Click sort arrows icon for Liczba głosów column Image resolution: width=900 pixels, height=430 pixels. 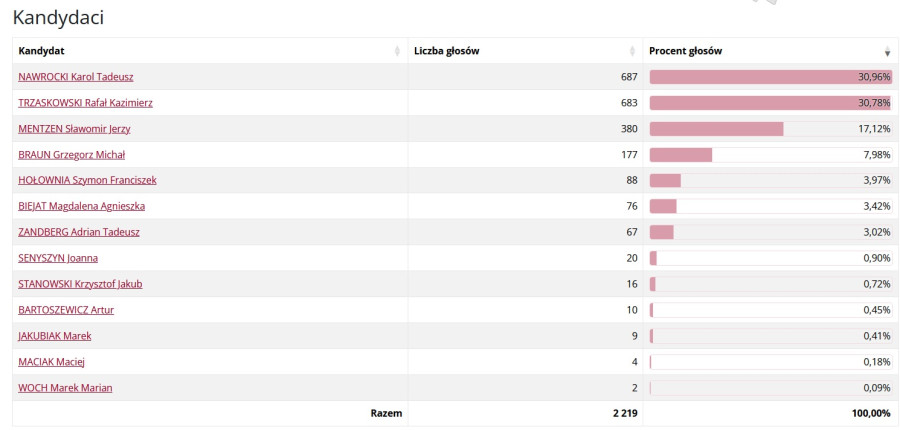tap(632, 51)
